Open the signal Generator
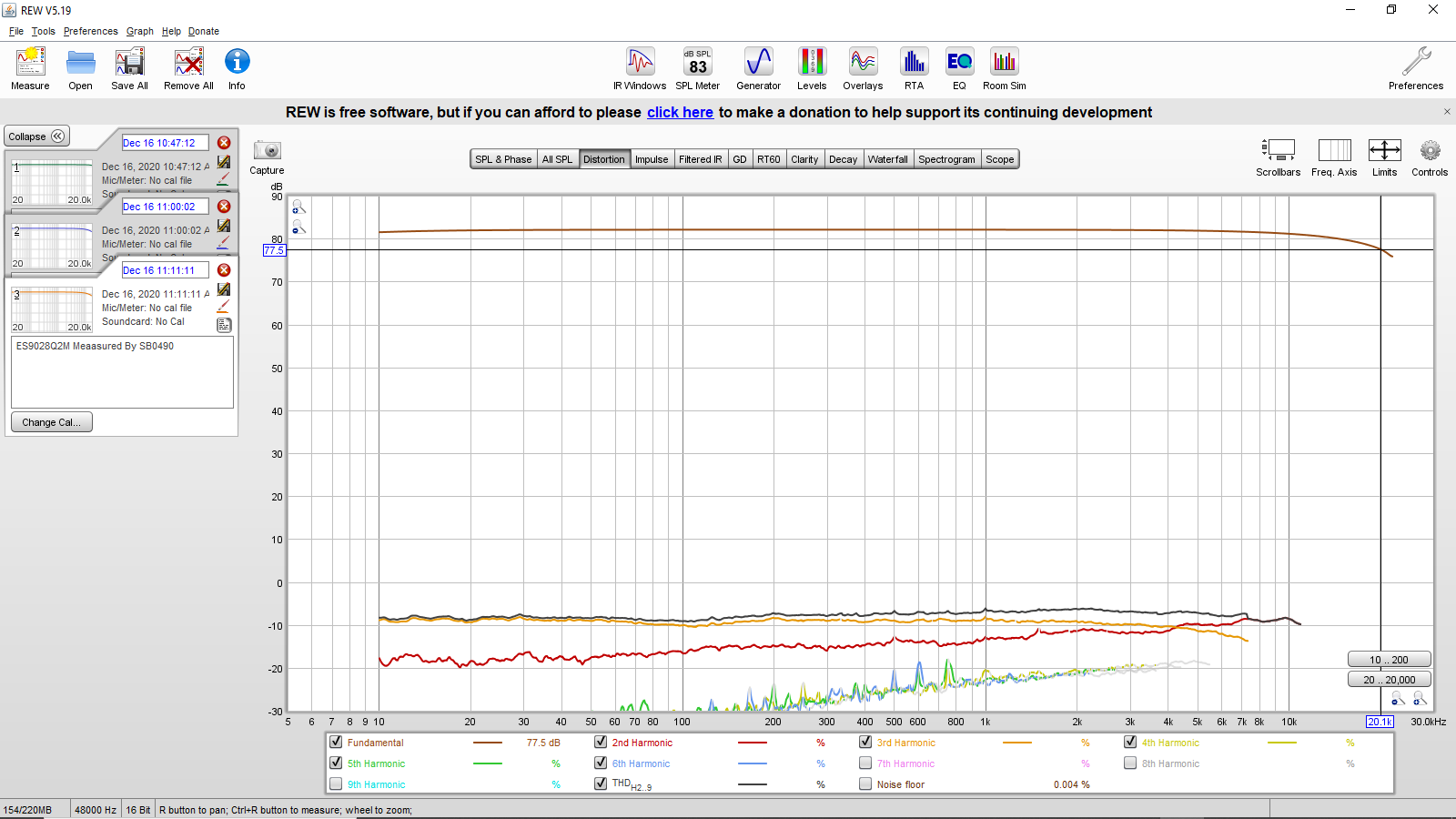Image resolution: width=1456 pixels, height=819 pixels. click(758, 62)
